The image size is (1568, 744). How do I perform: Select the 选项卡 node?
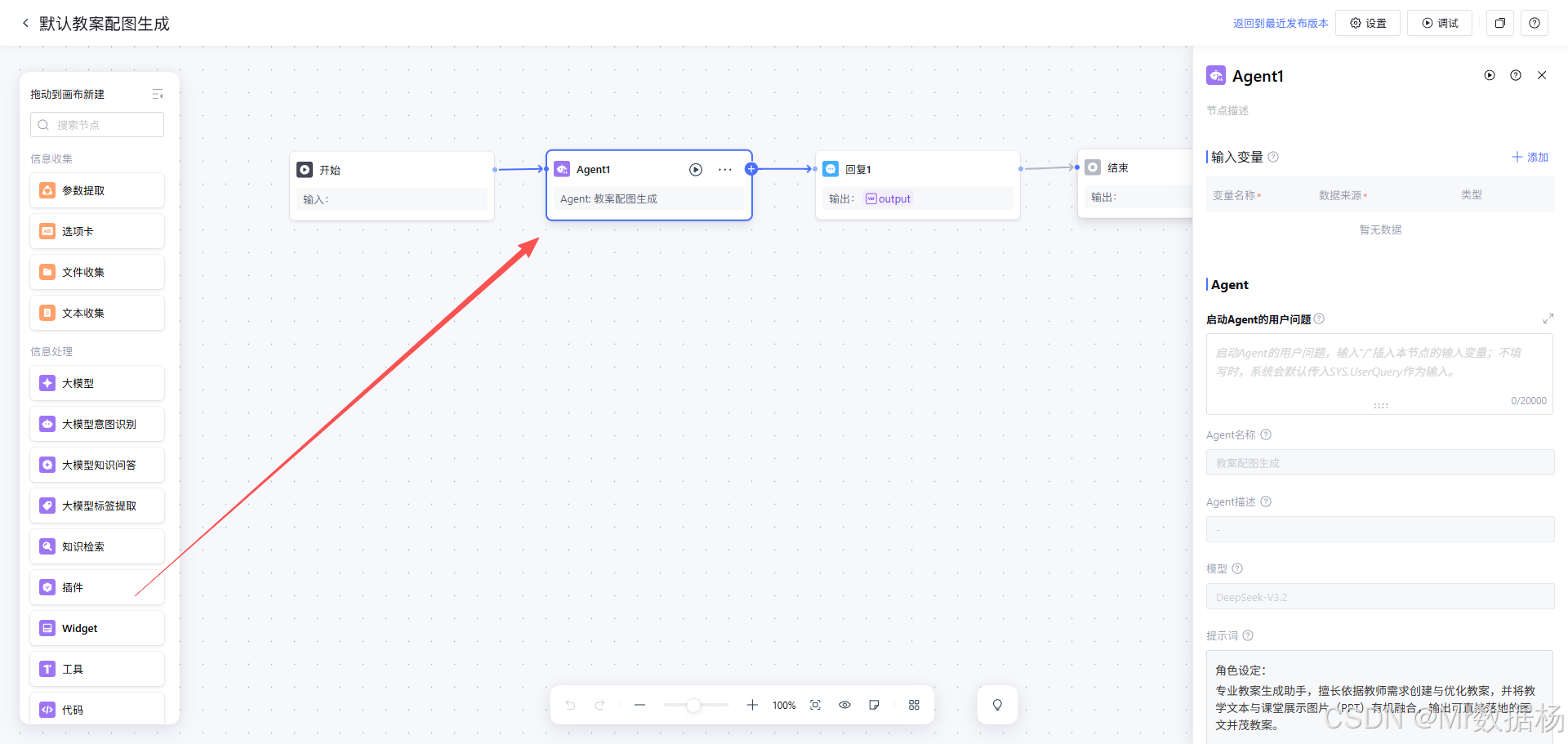point(97,231)
